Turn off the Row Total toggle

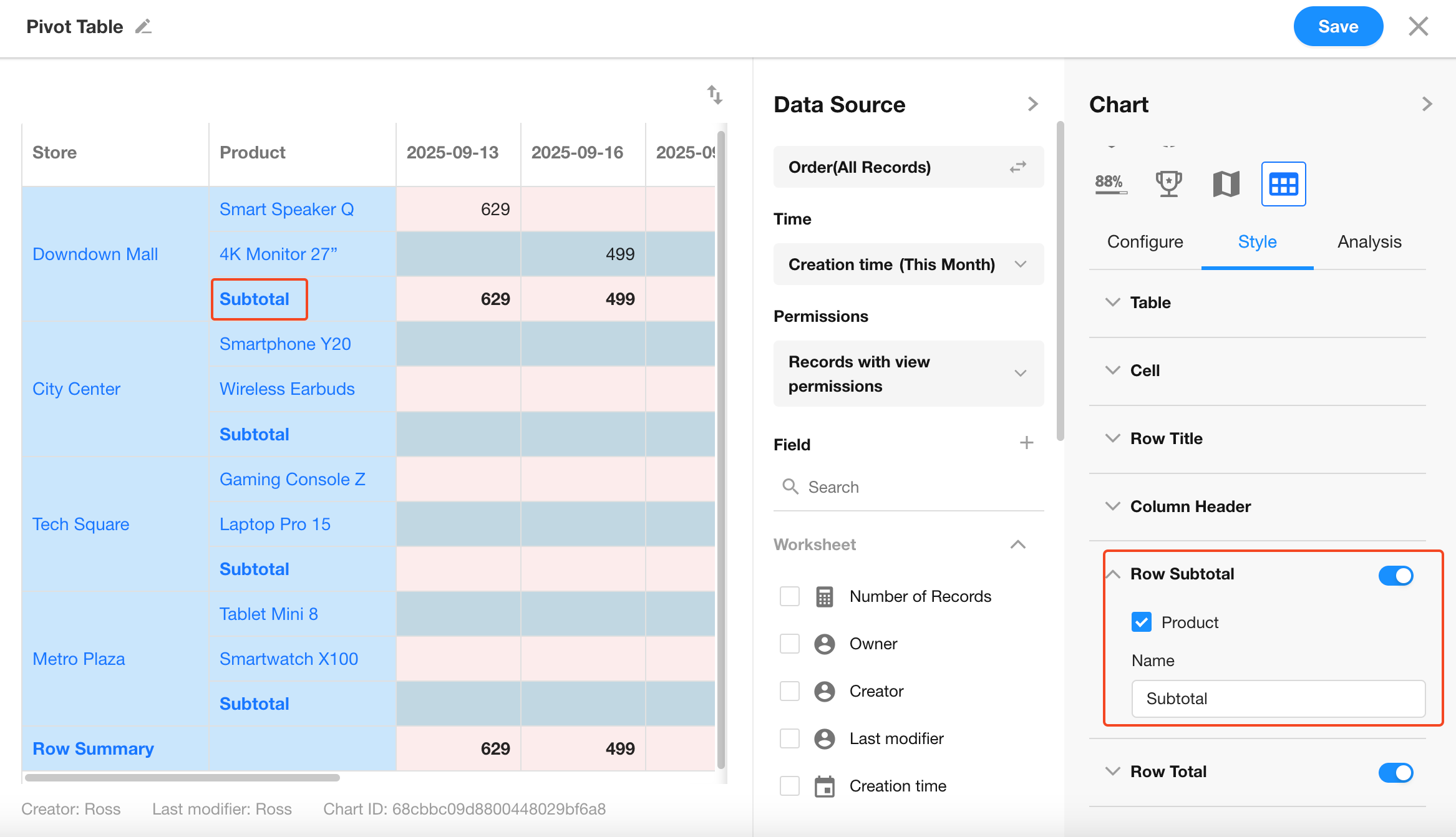click(1395, 772)
